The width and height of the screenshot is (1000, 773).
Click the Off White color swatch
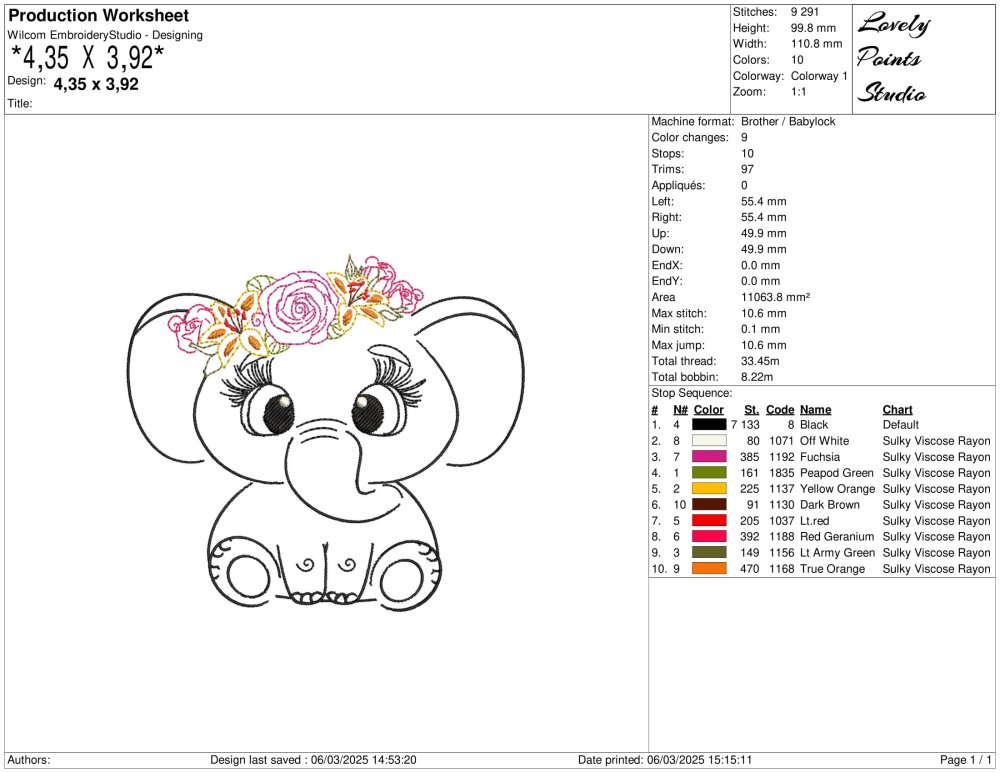tap(709, 441)
